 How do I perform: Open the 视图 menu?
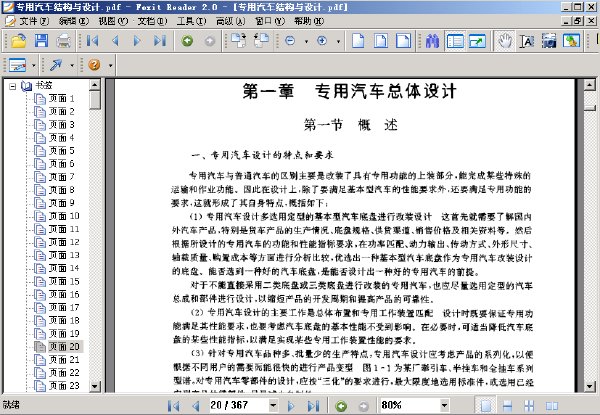tap(113, 21)
